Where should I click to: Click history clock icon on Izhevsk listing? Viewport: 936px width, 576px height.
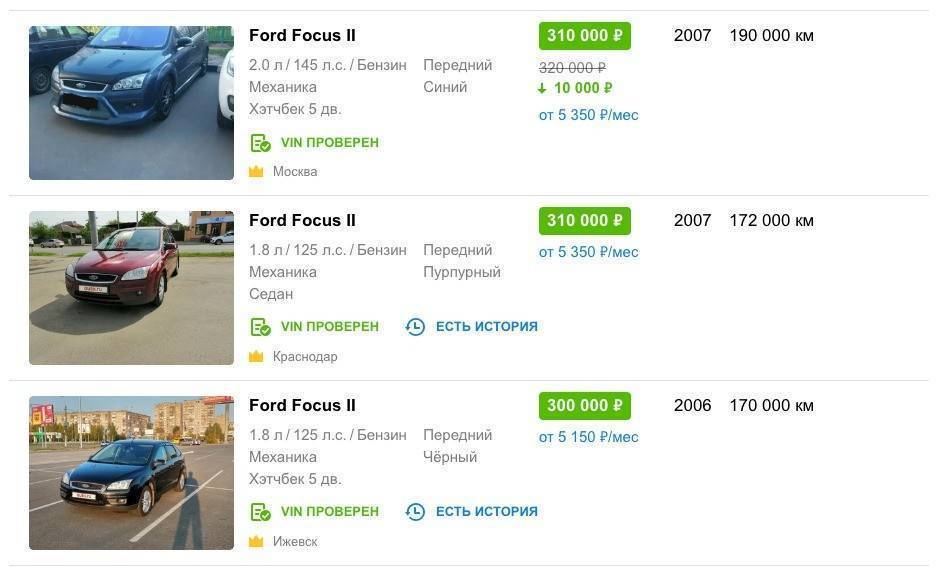[415, 512]
